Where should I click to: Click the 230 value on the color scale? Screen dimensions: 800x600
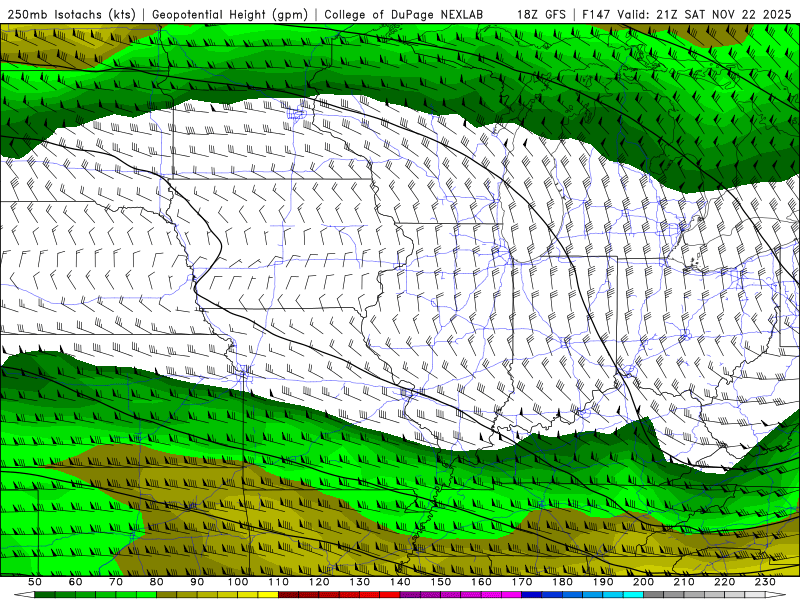766,582
